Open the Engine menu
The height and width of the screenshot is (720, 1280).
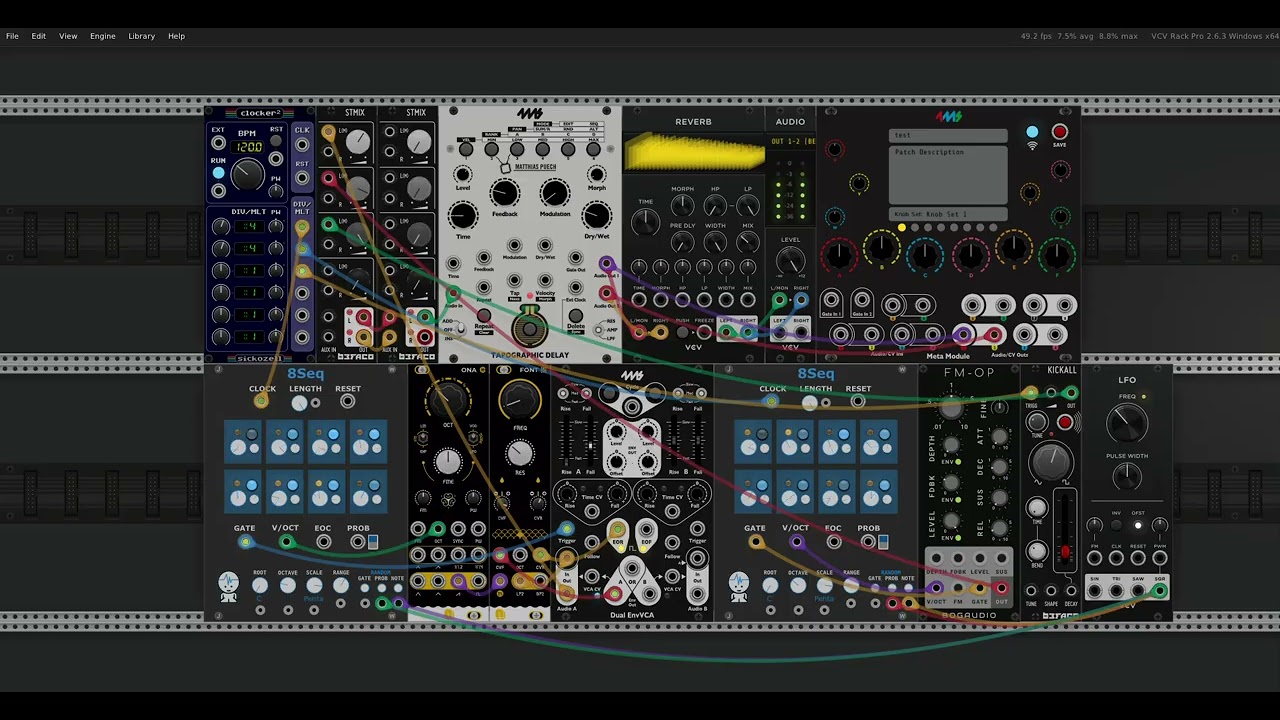(103, 36)
